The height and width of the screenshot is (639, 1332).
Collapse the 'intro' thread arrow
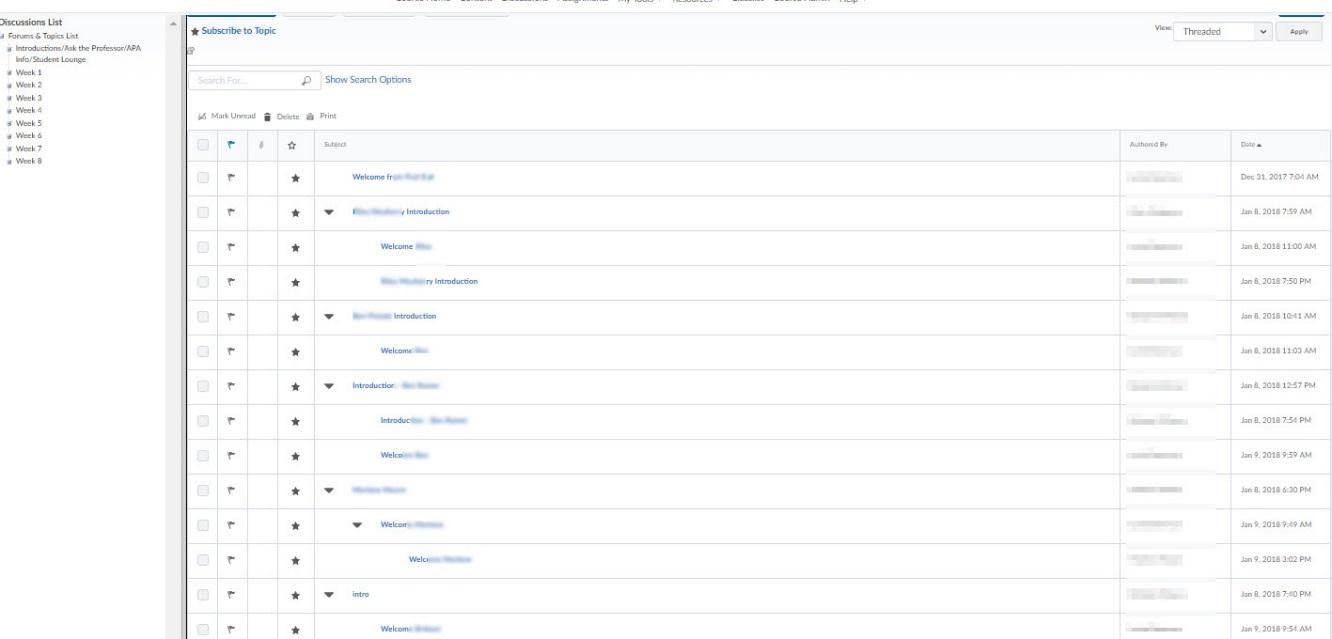tap(329, 595)
